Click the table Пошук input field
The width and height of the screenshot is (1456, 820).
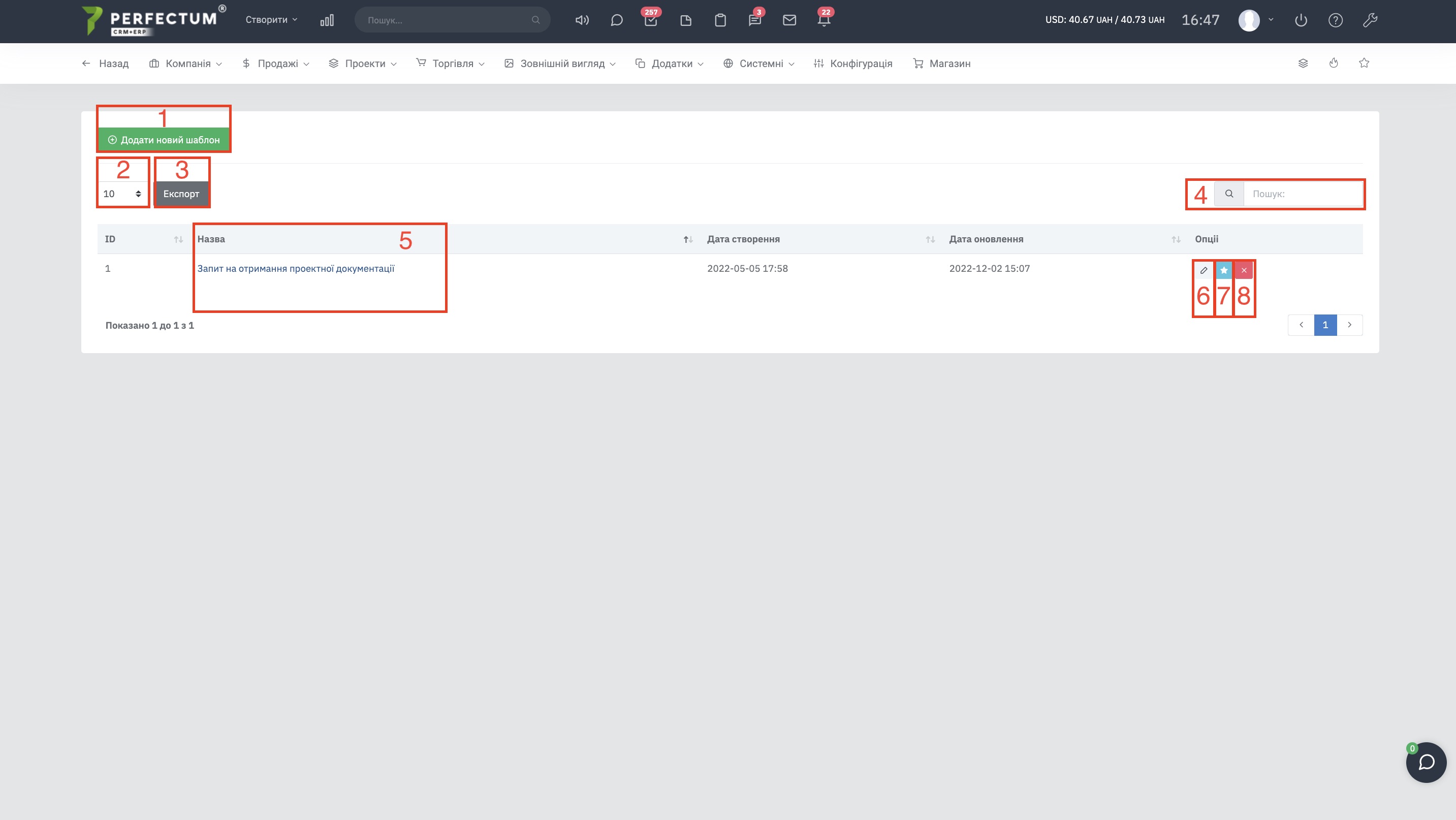click(1303, 194)
